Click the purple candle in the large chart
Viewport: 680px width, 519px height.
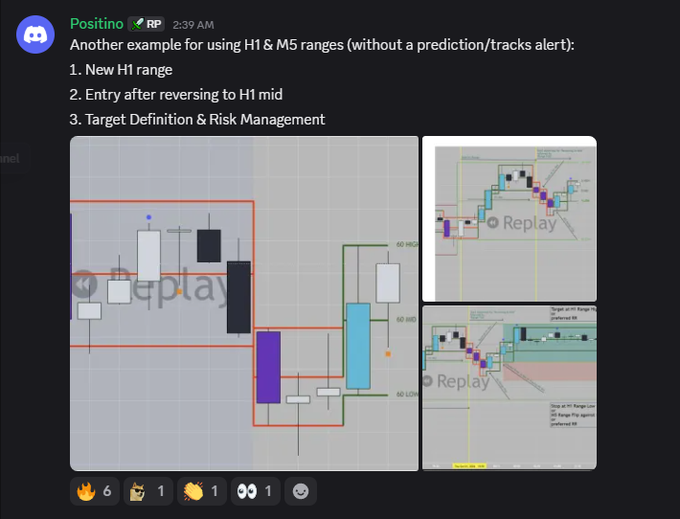(268, 367)
